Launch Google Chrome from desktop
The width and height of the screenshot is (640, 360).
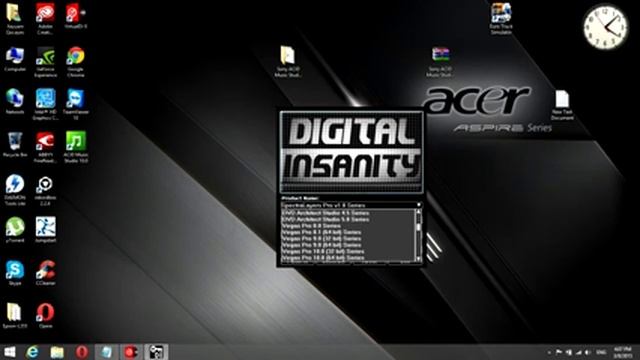coord(76,62)
